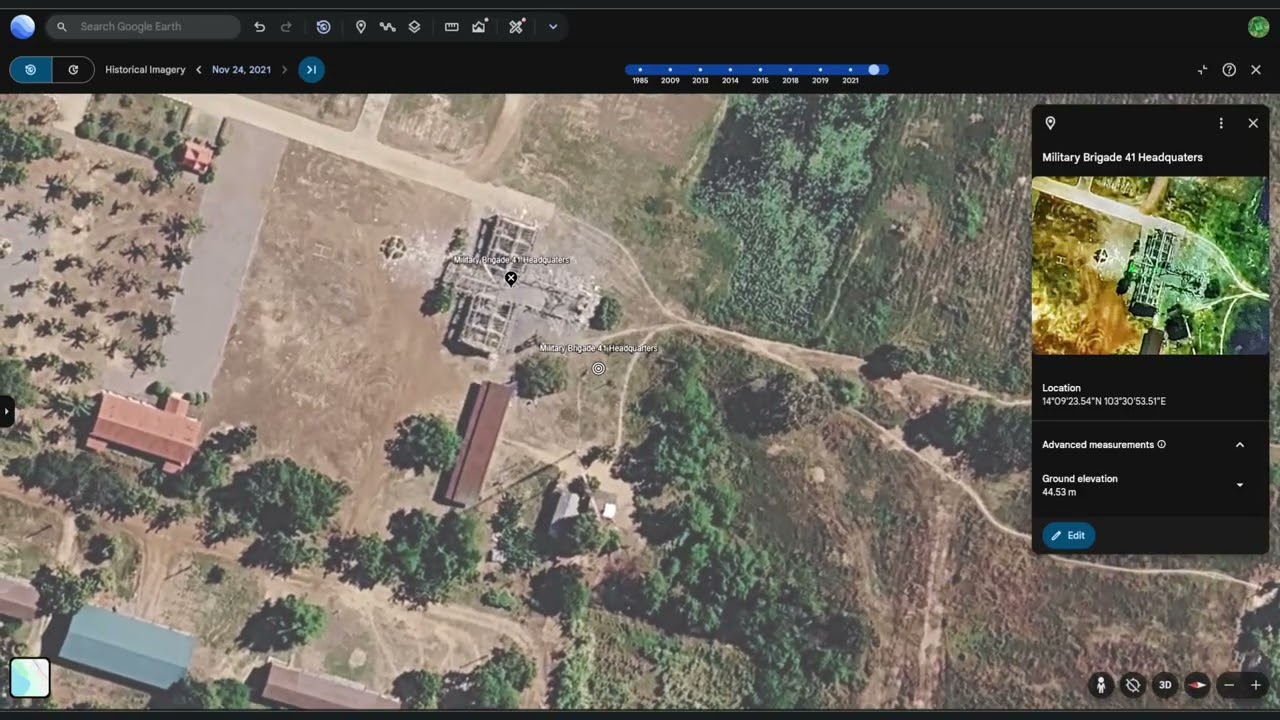Click the location coordinates text

pos(1104,402)
